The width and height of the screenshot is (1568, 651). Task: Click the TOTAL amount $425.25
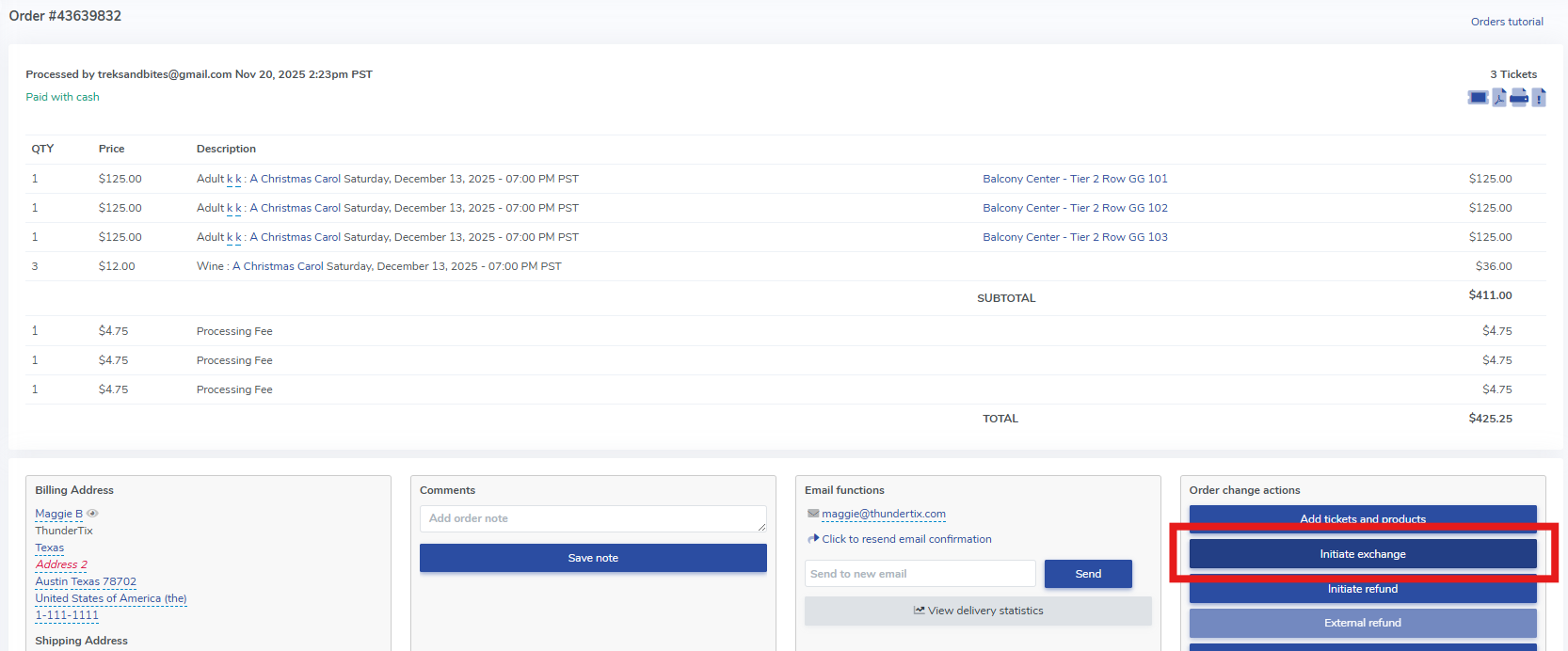click(1491, 419)
